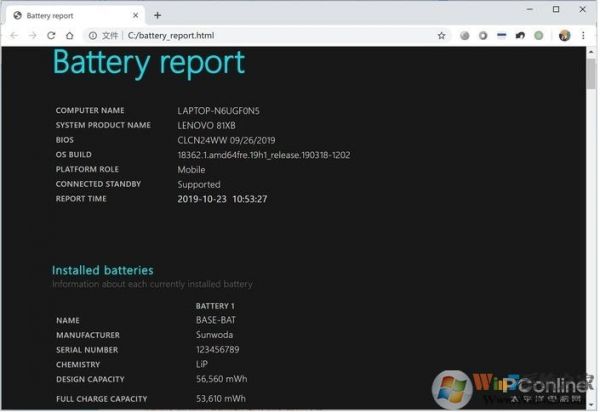The width and height of the screenshot is (600, 412).
Task: Open a new browser tab
Action: pyautogui.click(x=157, y=15)
